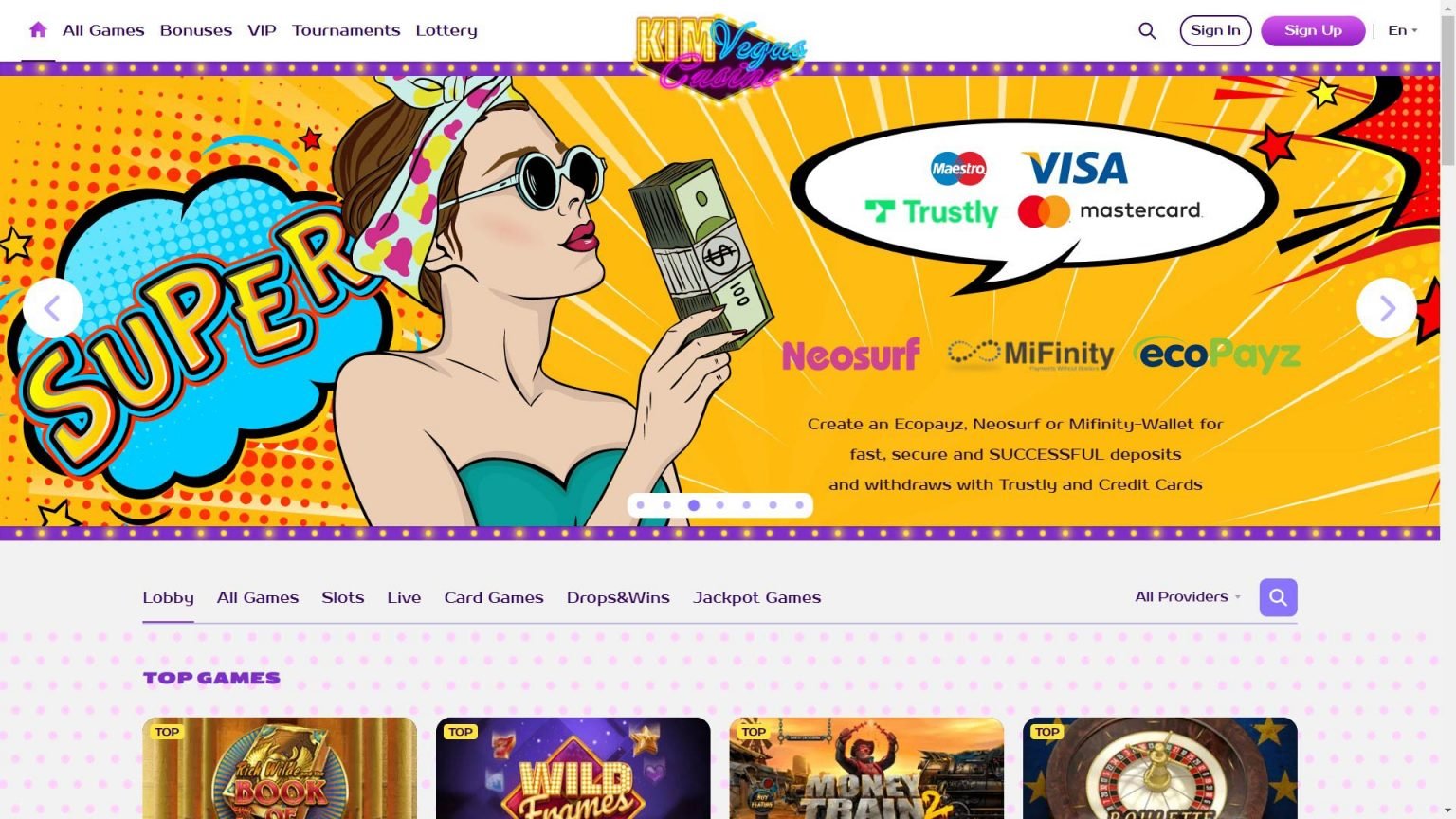Open the Lottery menu link
Image resolution: width=1456 pixels, height=819 pixels.
(x=446, y=30)
